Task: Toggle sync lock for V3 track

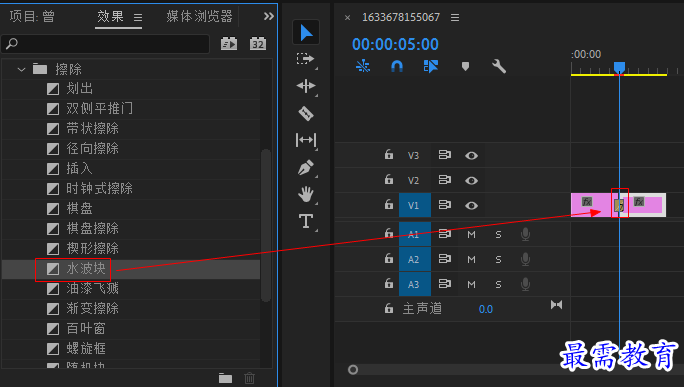Action: pyautogui.click(x=445, y=155)
